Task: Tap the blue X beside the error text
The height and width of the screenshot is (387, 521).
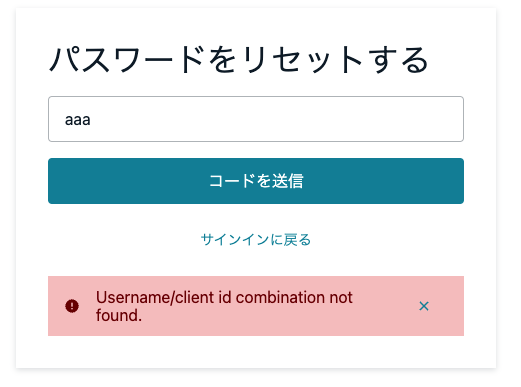Action: coord(424,306)
